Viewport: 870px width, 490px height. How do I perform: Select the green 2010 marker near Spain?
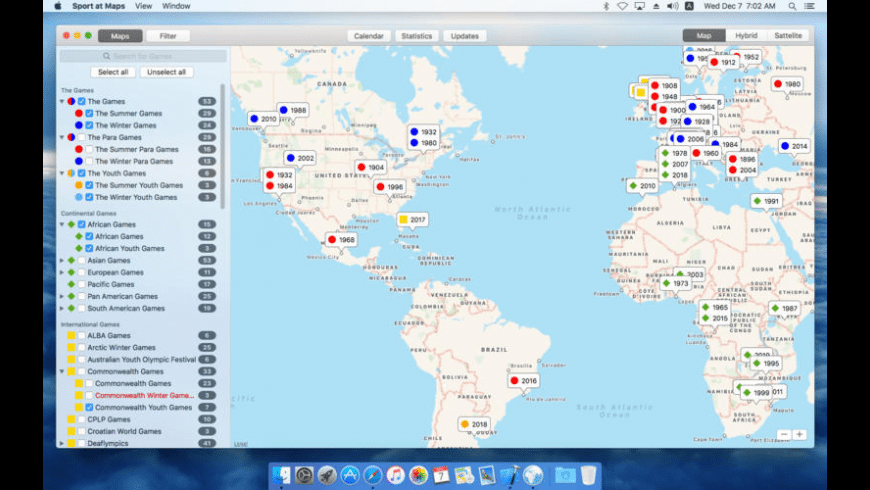click(642, 186)
